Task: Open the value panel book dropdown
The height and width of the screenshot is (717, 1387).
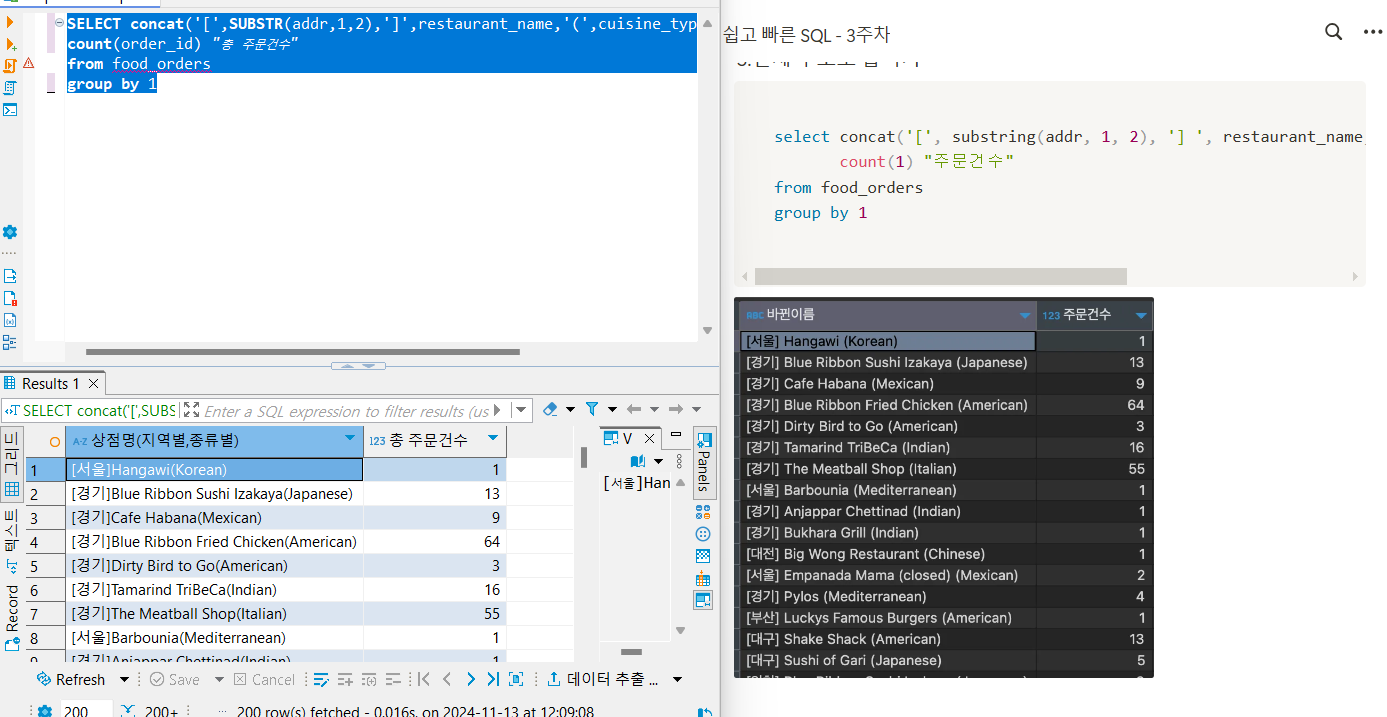Action: tap(658, 461)
